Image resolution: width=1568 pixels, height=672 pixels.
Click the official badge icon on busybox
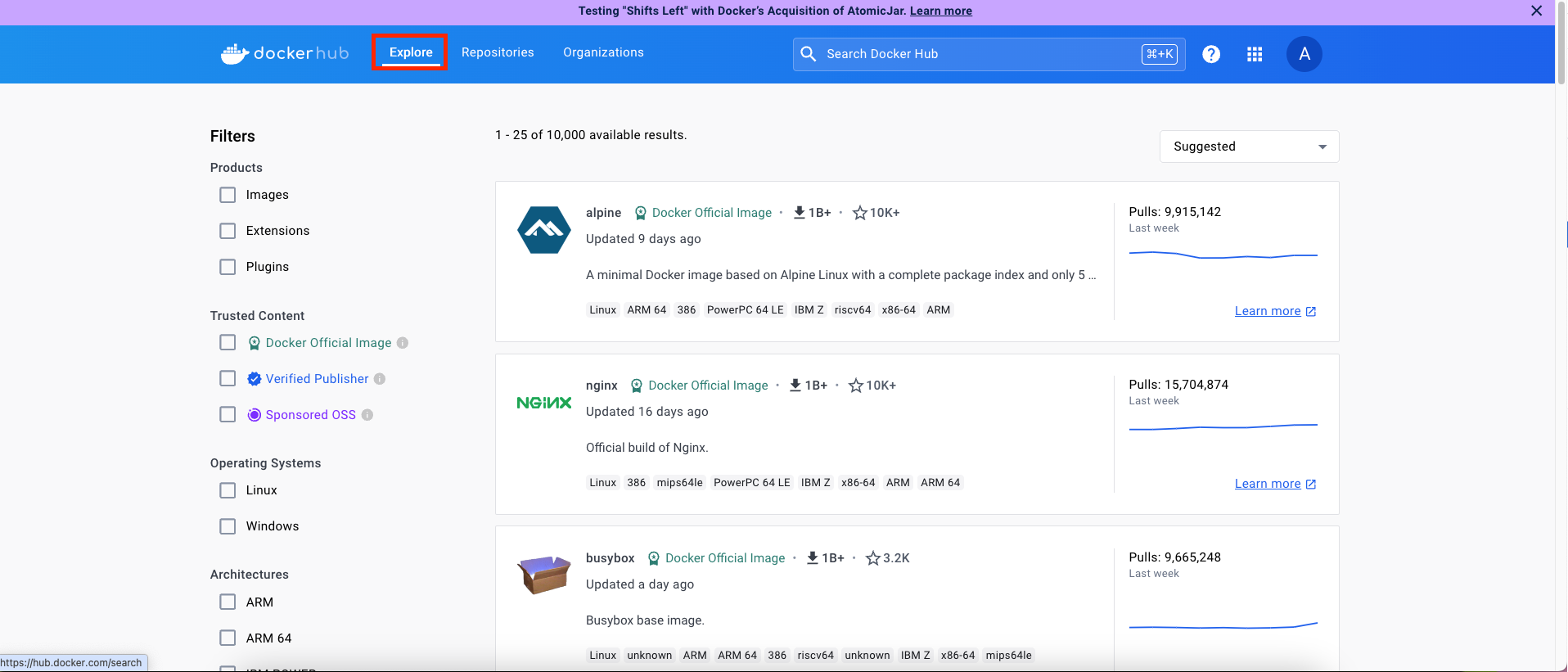point(654,558)
